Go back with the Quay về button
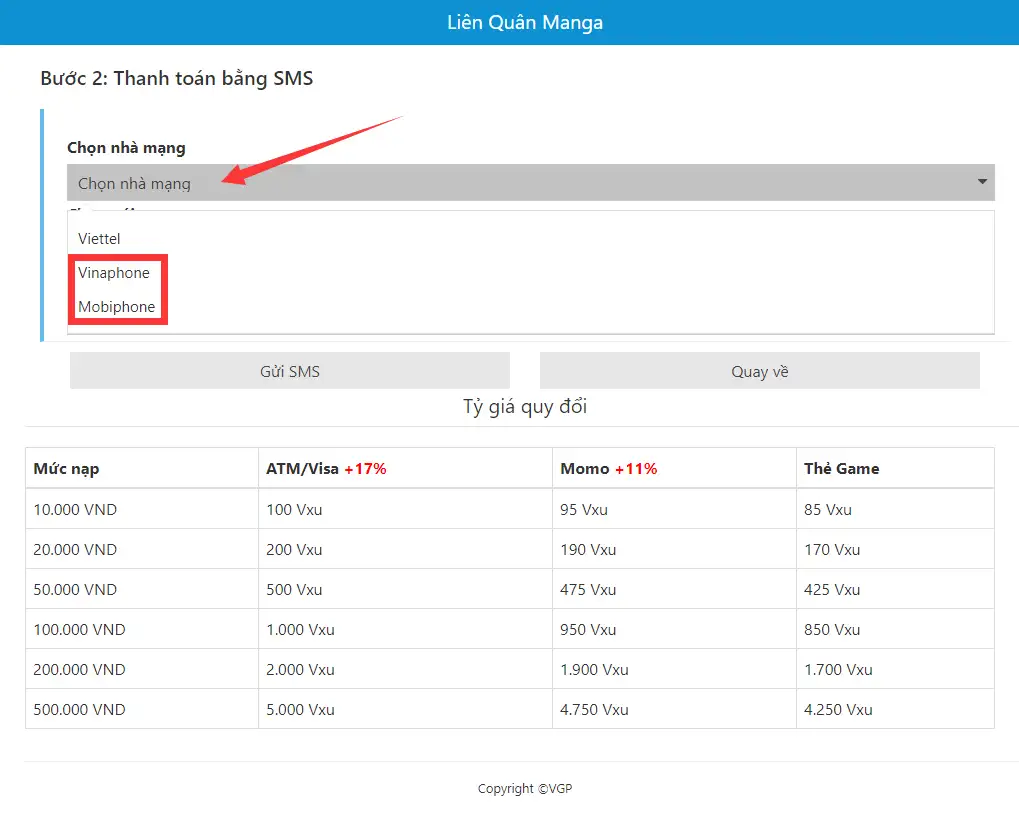This screenshot has width=1019, height=831. pos(760,371)
